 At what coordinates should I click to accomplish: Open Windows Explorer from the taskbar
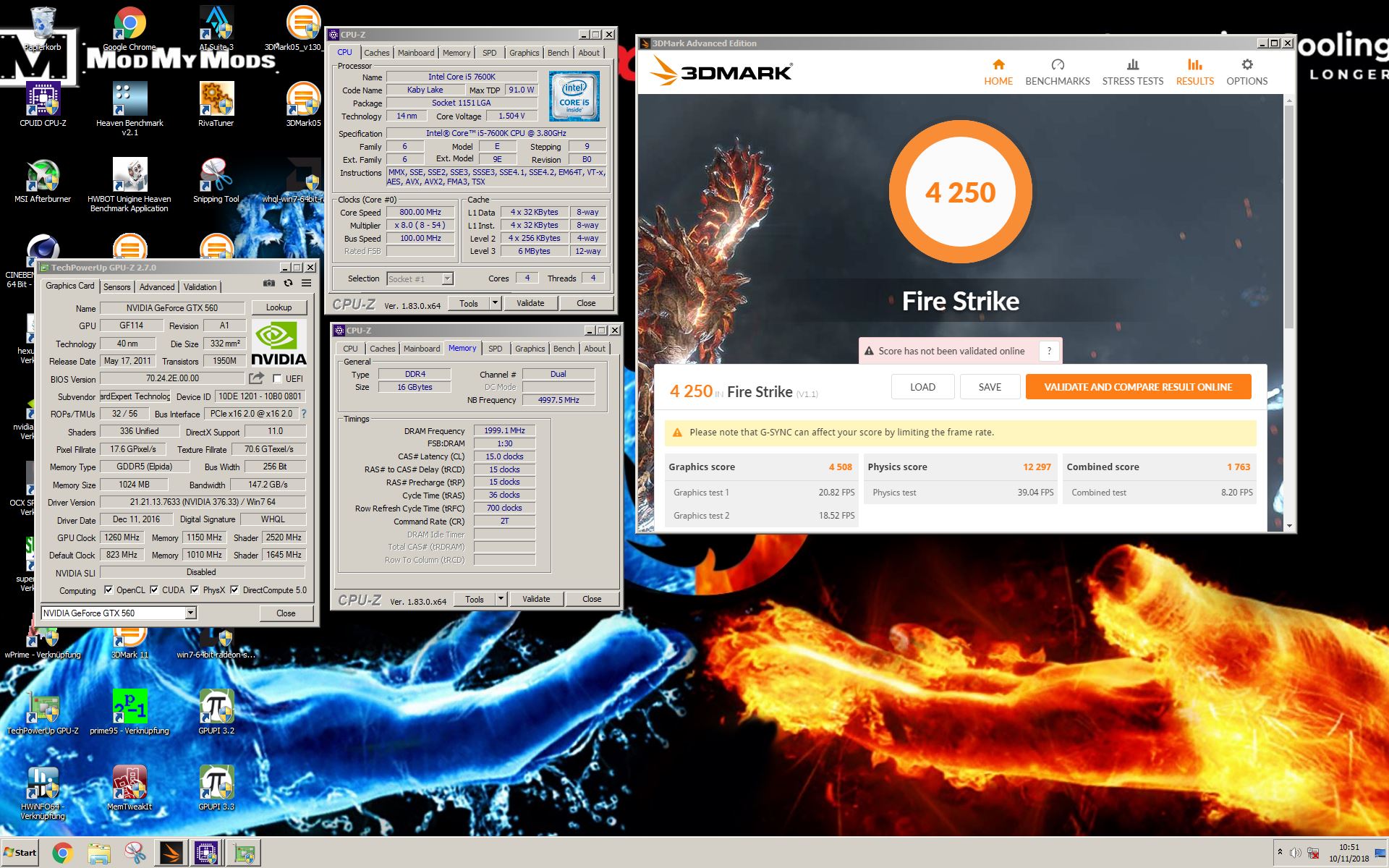point(98,854)
